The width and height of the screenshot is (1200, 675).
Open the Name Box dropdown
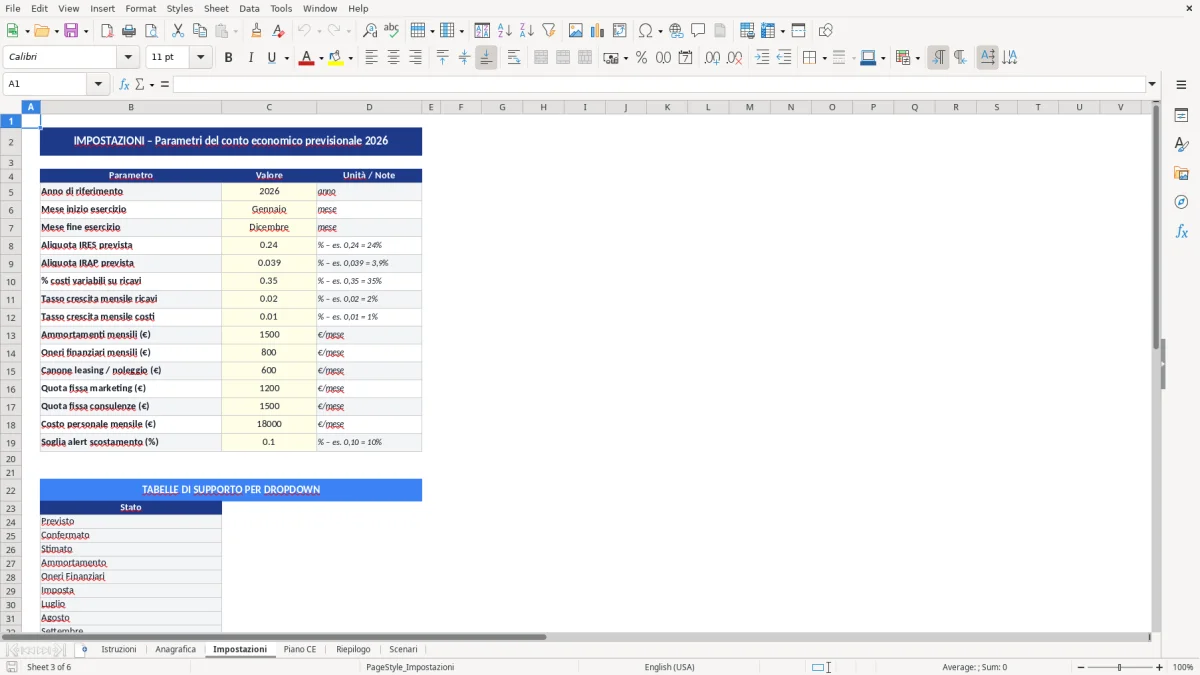pyautogui.click(x=100, y=84)
